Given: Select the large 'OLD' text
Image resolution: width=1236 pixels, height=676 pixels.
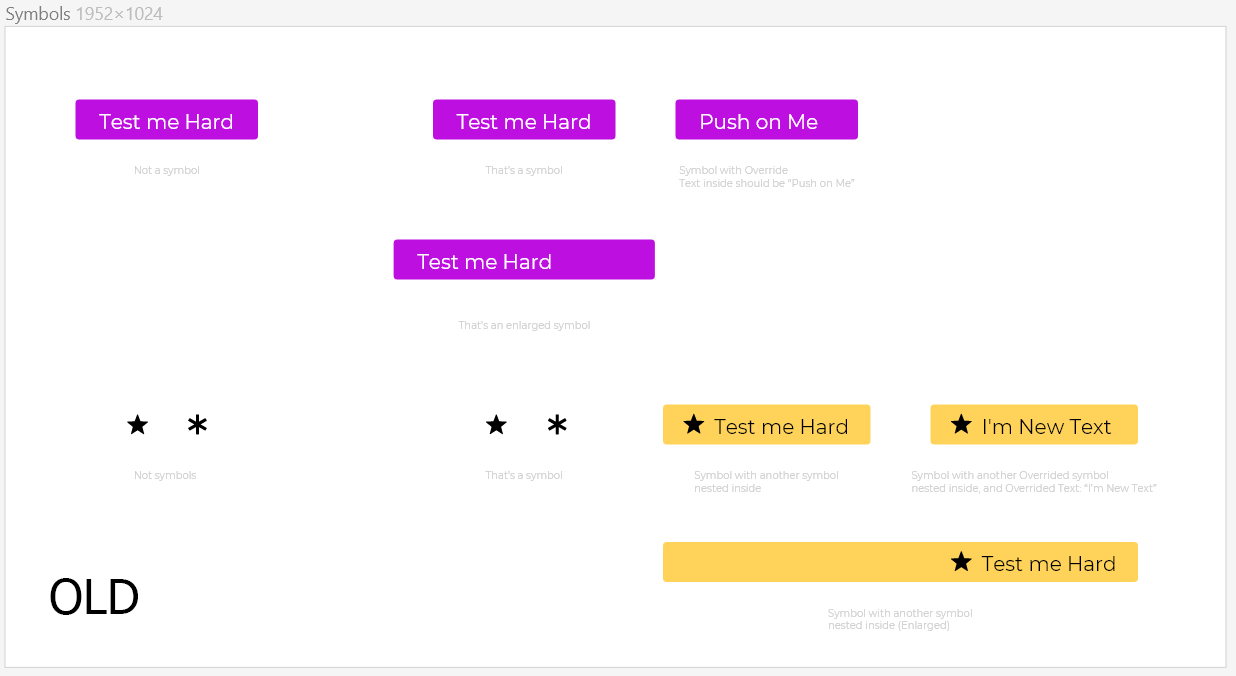Looking at the screenshot, I should click(94, 598).
